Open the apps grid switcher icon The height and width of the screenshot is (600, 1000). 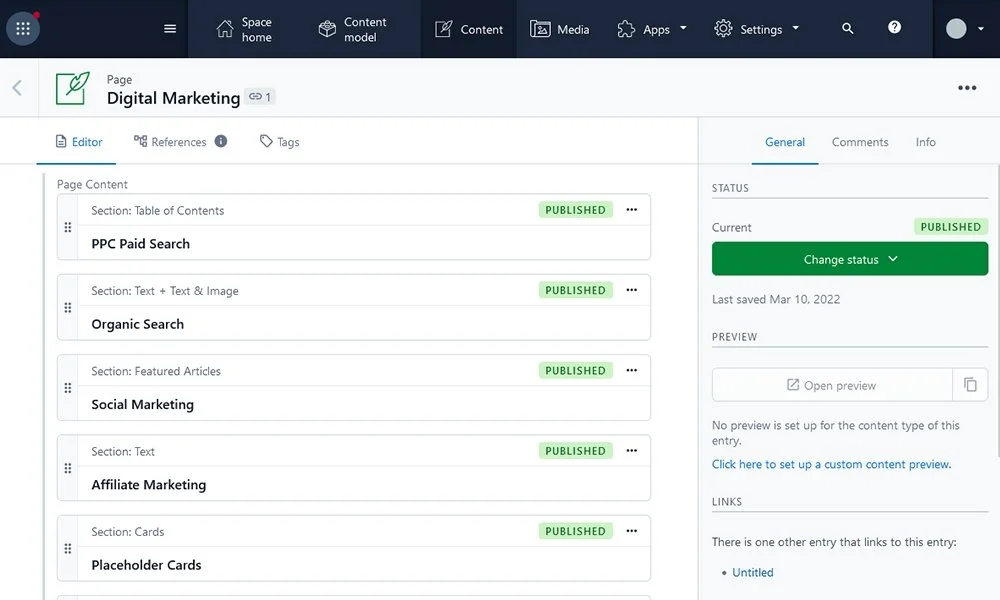pyautogui.click(x=23, y=29)
